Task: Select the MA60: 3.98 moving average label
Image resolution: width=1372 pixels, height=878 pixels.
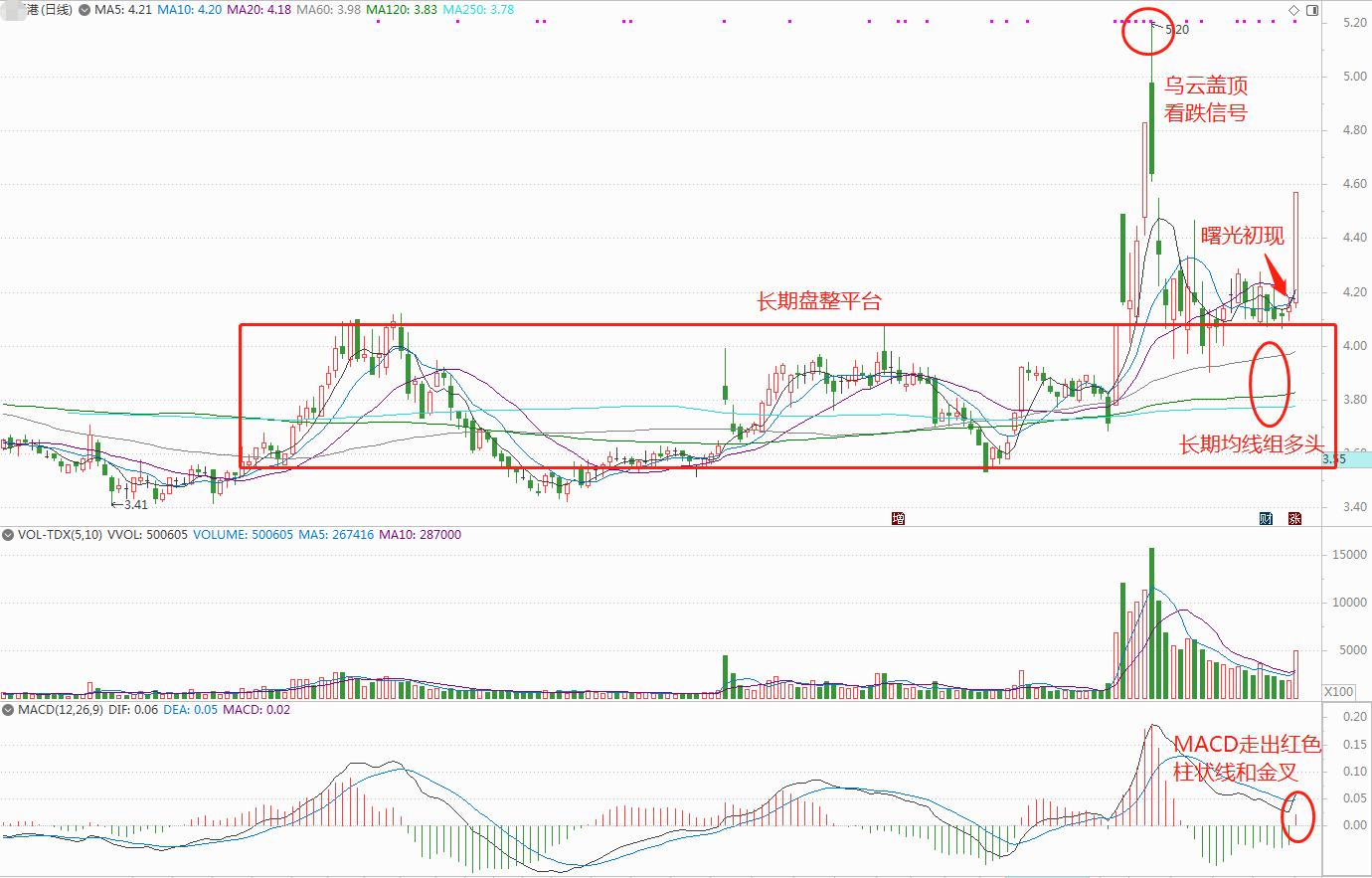Action: coord(328,10)
